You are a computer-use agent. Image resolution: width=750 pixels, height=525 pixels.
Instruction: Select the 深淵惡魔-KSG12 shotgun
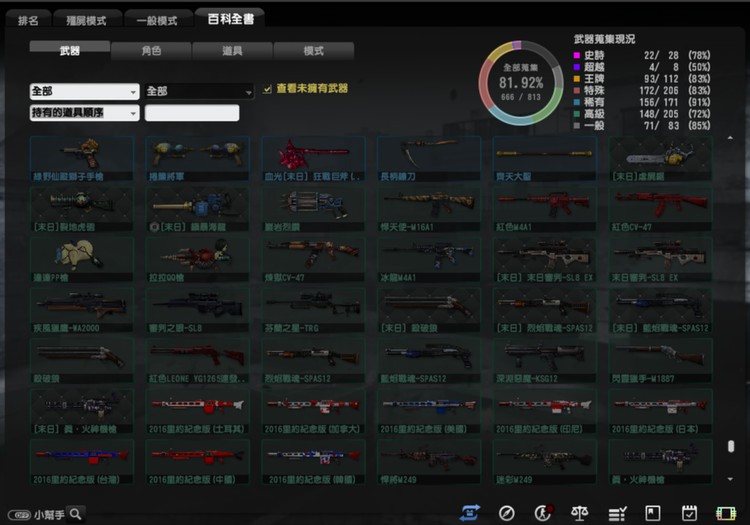pos(545,361)
